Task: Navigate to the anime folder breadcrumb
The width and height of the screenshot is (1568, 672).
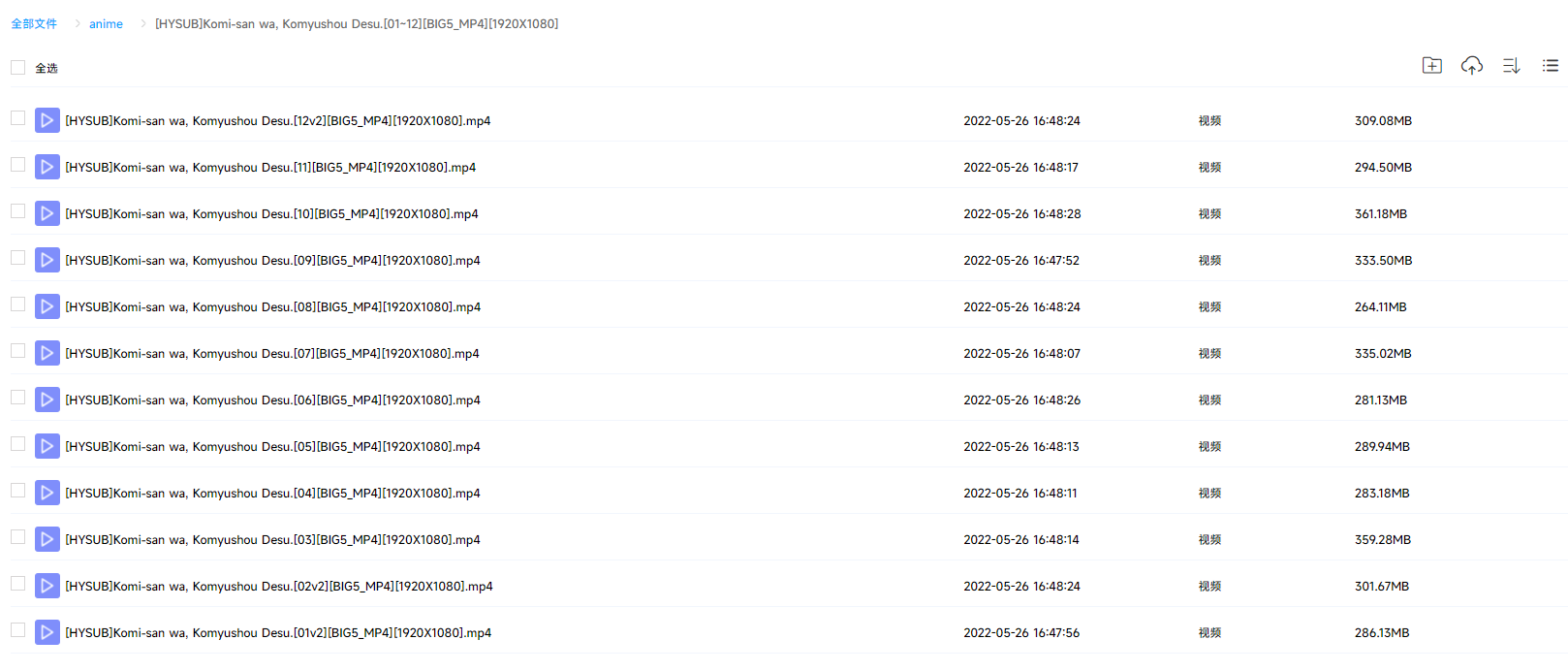Action: pos(106,24)
